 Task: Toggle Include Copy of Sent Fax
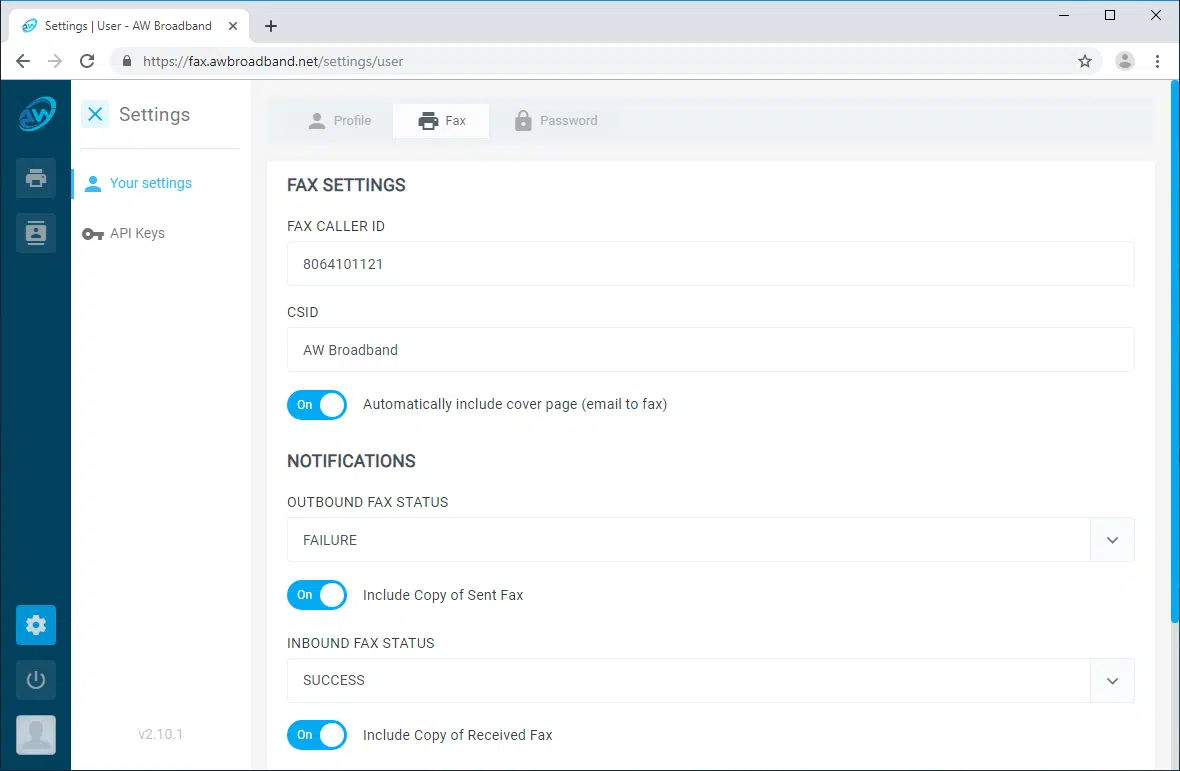pos(317,595)
